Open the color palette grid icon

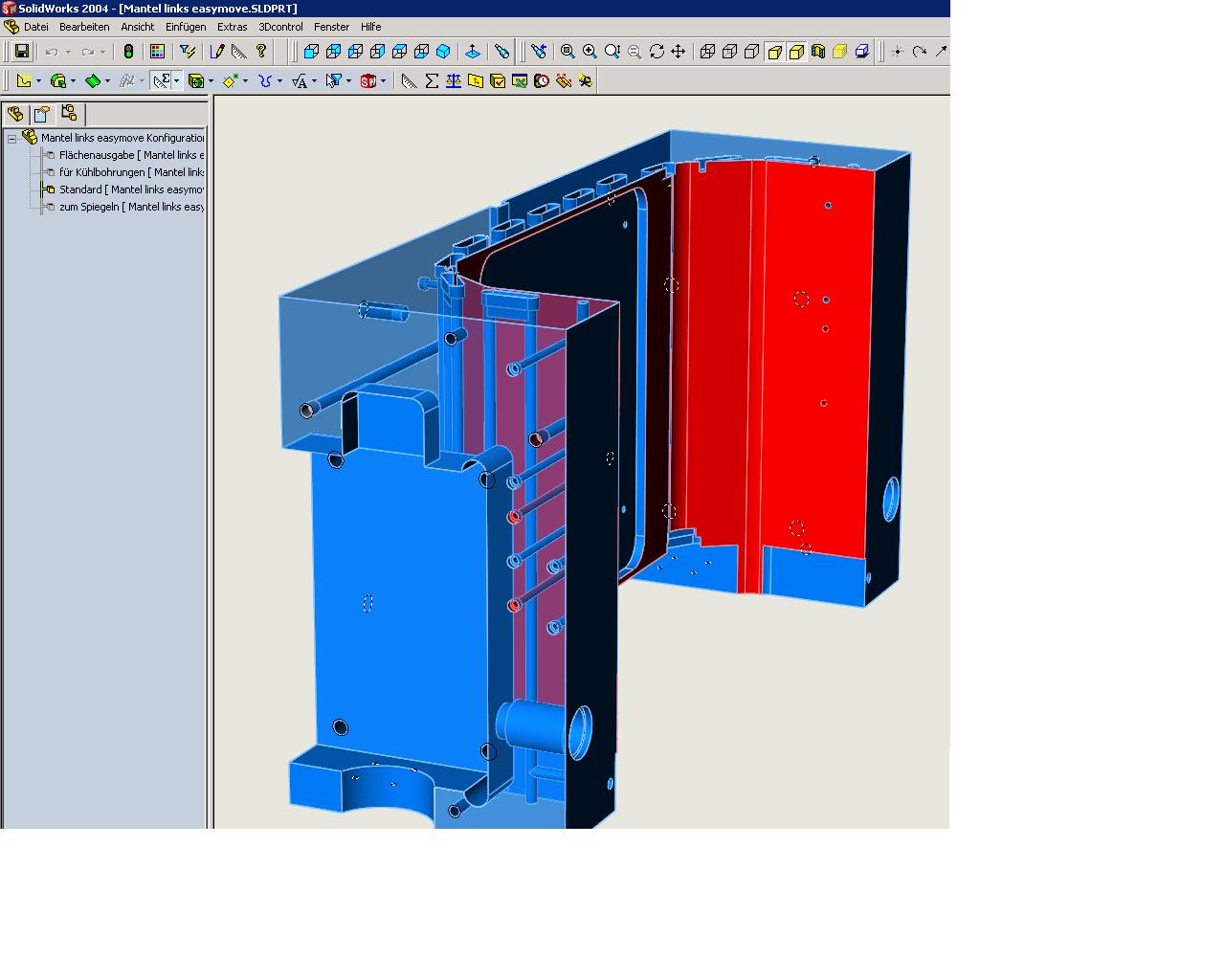coord(158,52)
